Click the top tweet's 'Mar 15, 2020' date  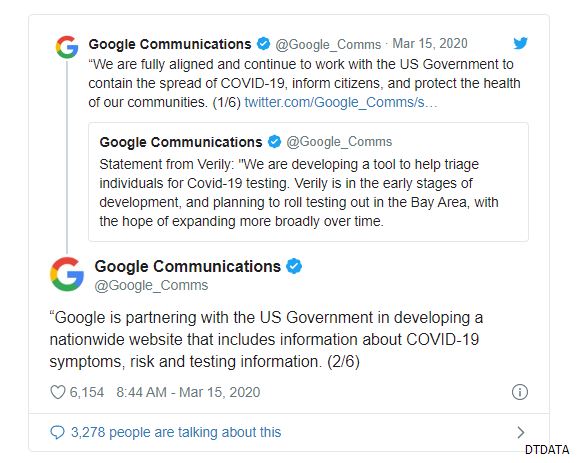coord(430,44)
